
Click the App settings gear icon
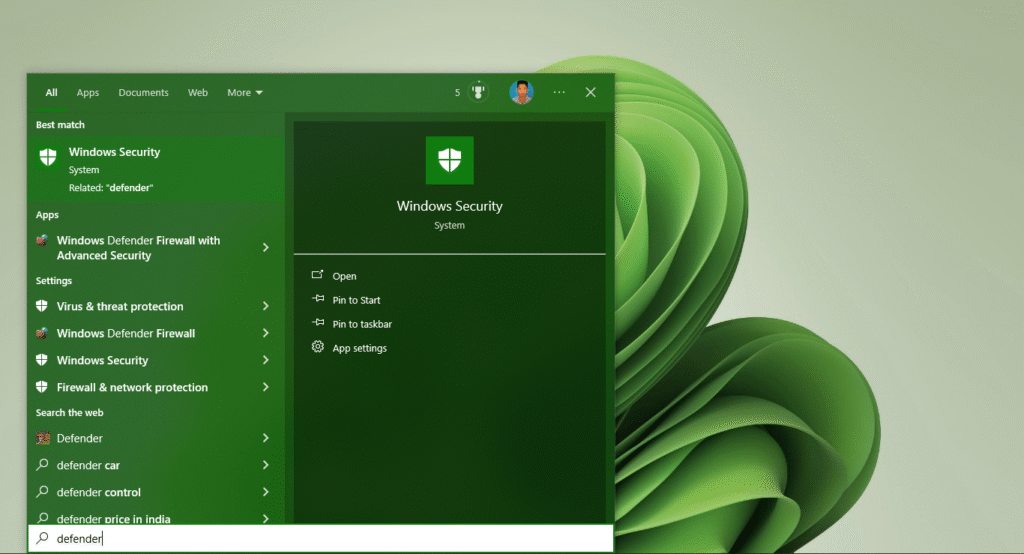tap(317, 347)
